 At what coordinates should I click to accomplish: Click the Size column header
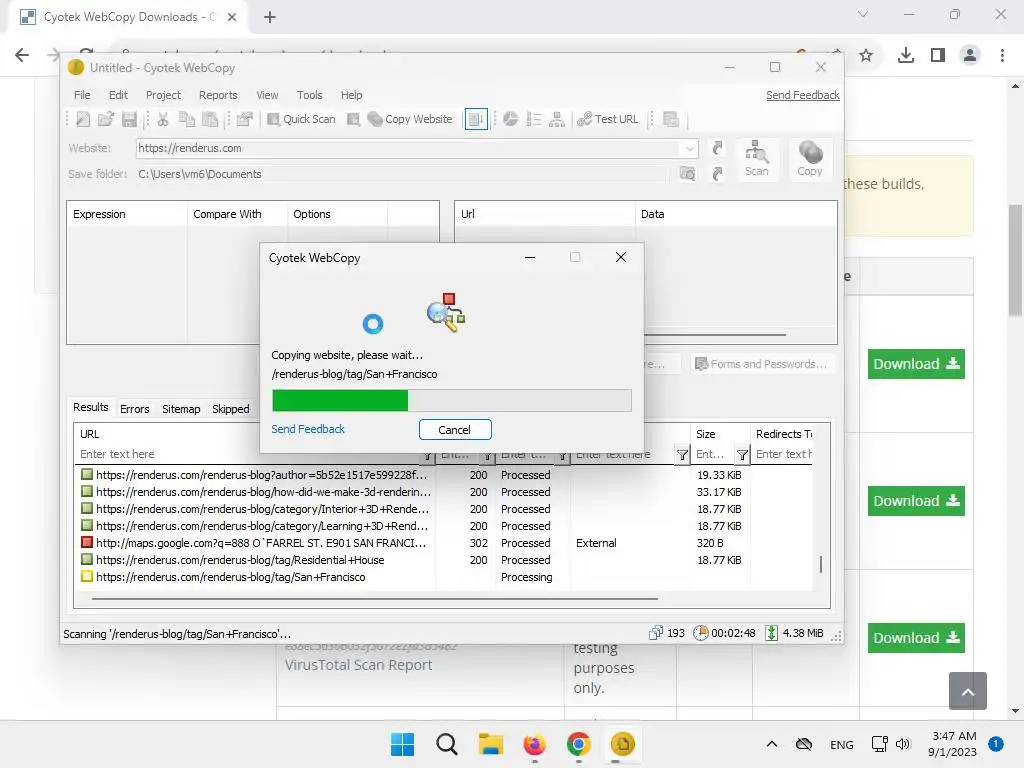pos(720,434)
